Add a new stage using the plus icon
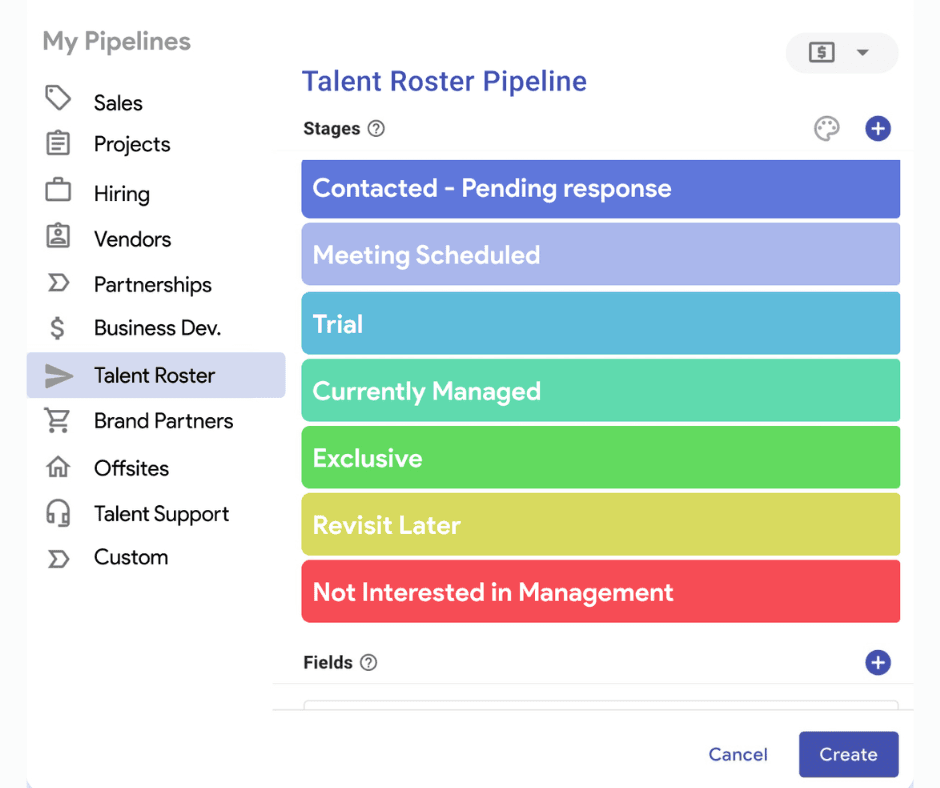The width and height of the screenshot is (940, 788). click(x=878, y=128)
